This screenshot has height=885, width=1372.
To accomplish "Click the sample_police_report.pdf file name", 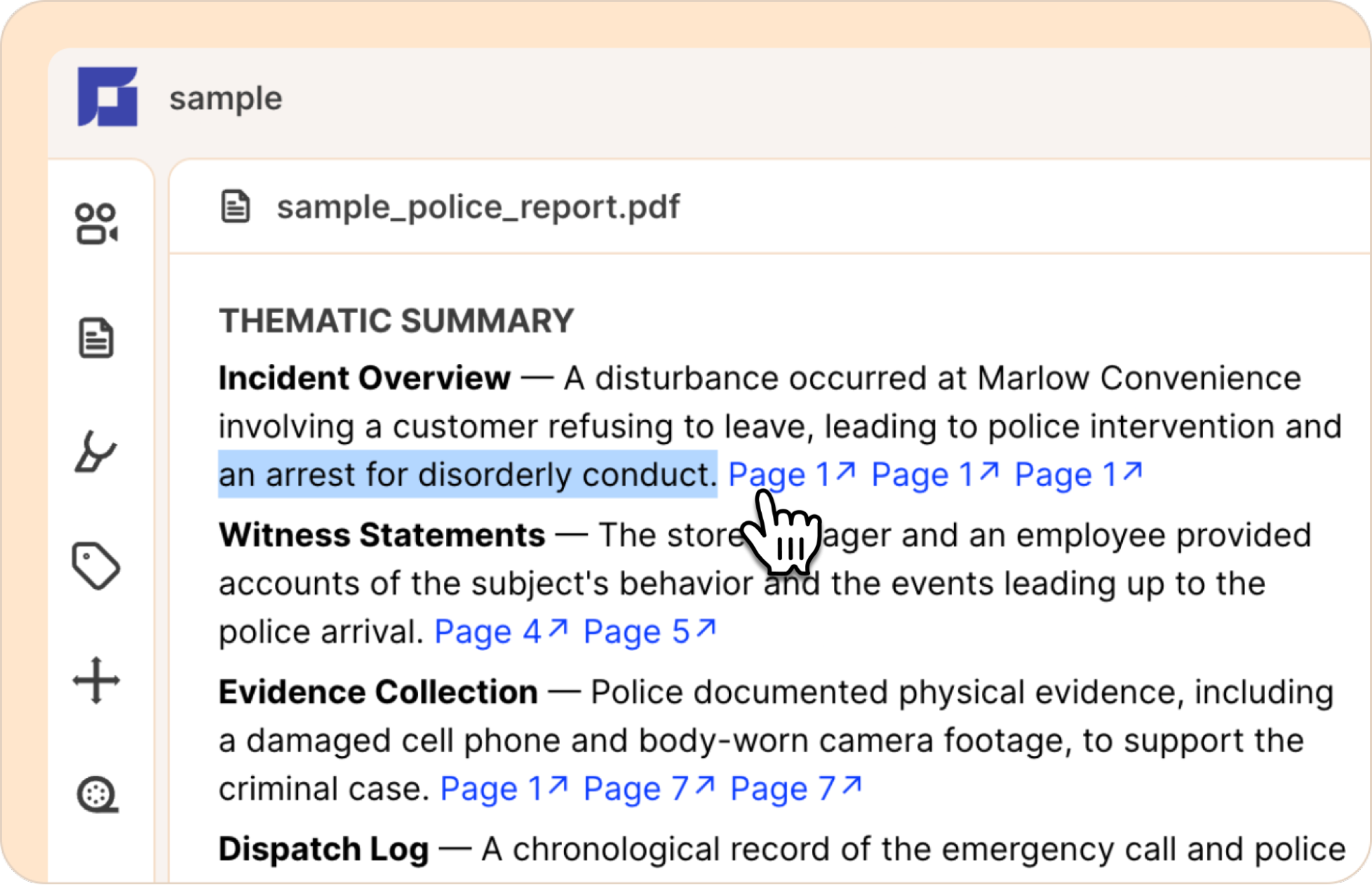I will tap(478, 207).
